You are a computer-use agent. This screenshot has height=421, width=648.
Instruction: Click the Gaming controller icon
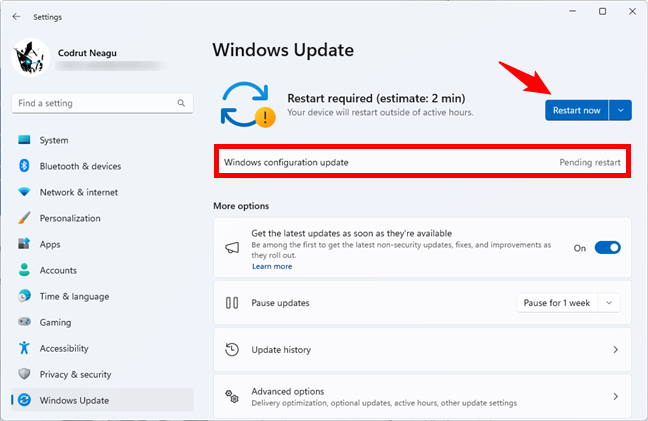(24, 321)
